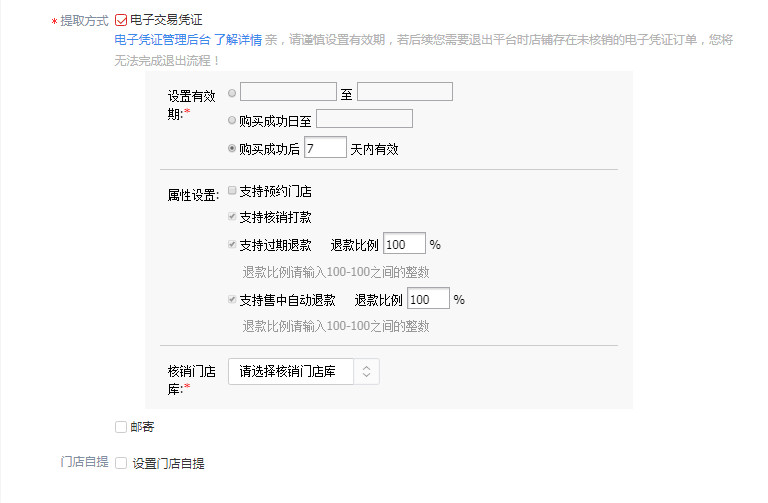
Task: Click the 了解详情 link
Action: 237,41
